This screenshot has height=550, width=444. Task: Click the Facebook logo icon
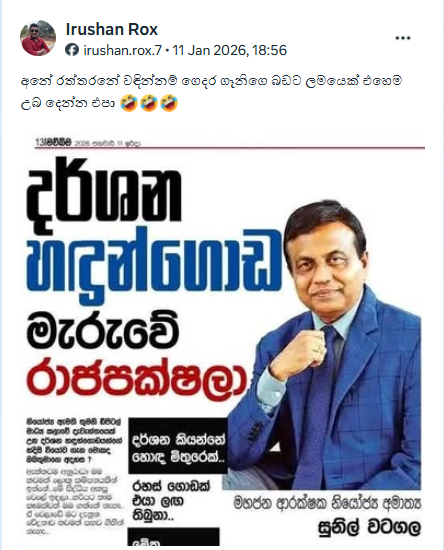tap(72, 50)
